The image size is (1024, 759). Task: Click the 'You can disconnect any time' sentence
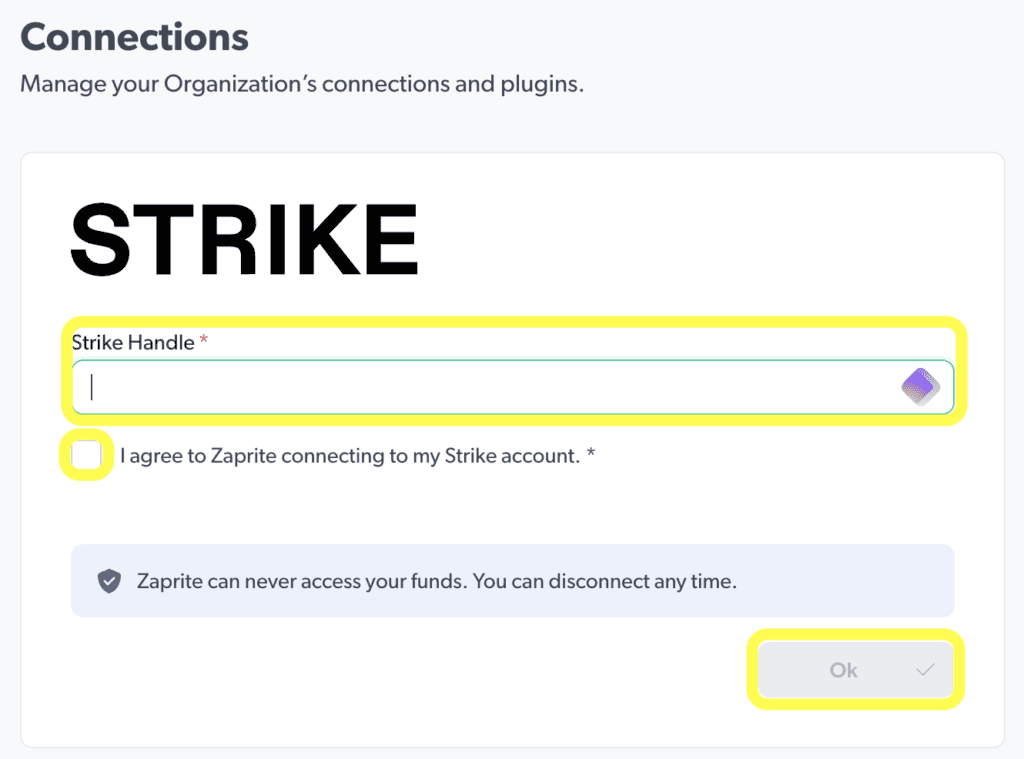click(x=604, y=581)
